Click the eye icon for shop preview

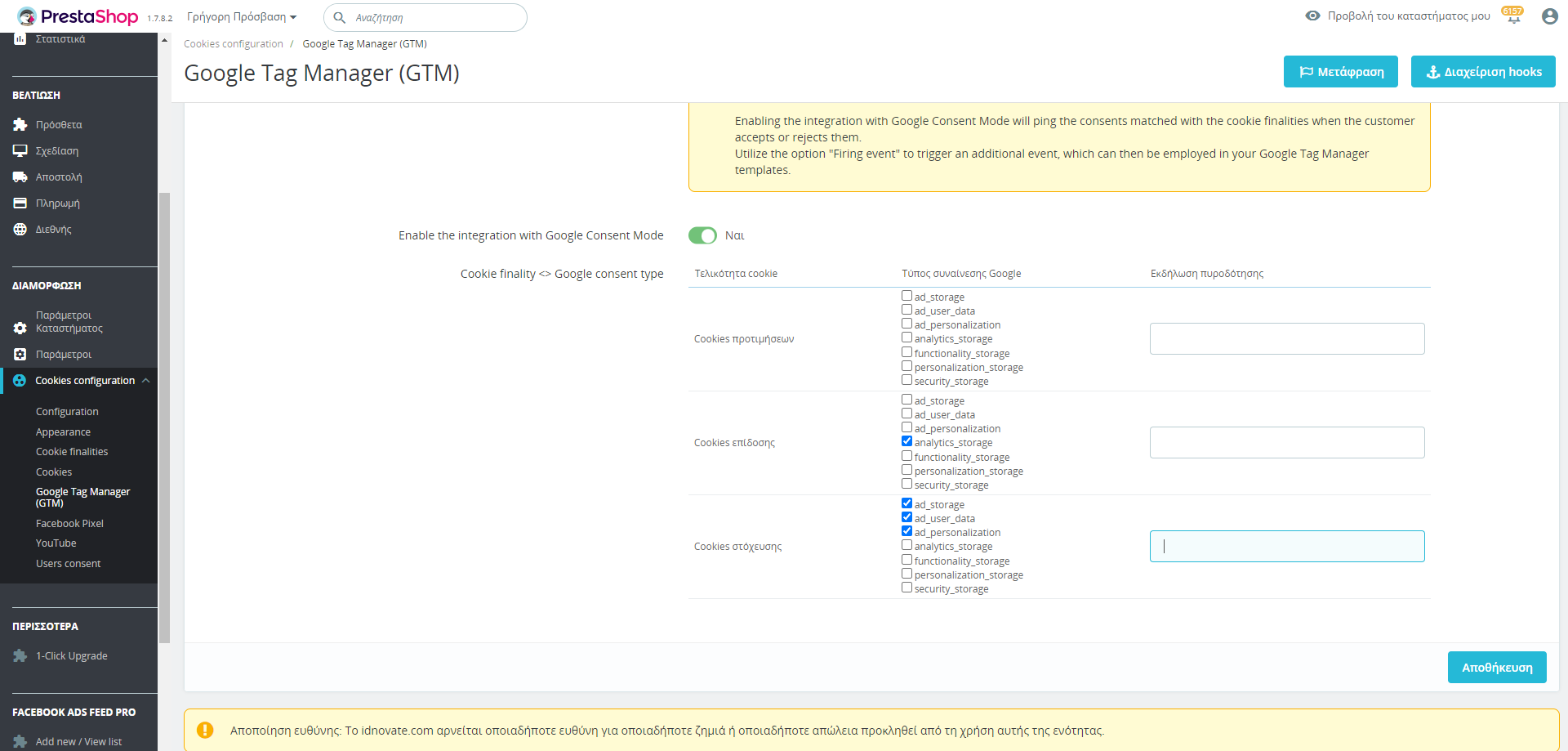click(x=1312, y=16)
